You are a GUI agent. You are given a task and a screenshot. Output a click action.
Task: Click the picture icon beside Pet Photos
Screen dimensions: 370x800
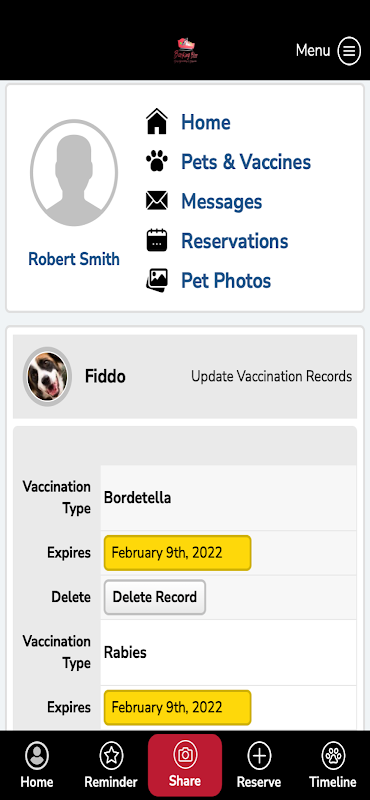(x=157, y=280)
